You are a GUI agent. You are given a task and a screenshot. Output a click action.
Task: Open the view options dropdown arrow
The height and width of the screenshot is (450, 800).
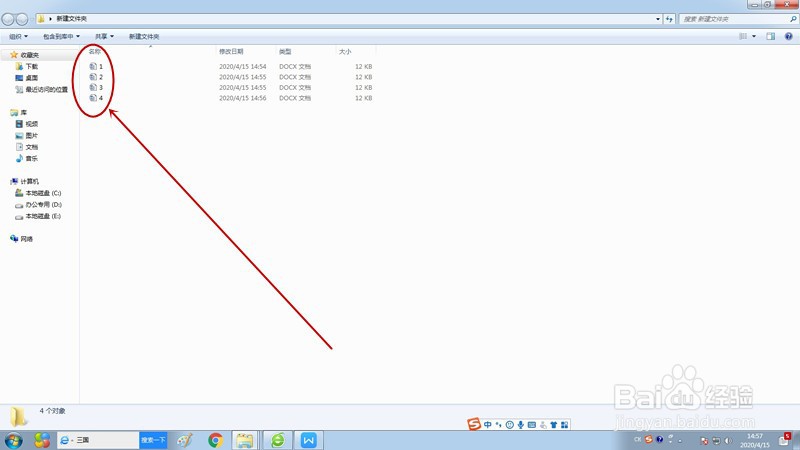click(754, 36)
